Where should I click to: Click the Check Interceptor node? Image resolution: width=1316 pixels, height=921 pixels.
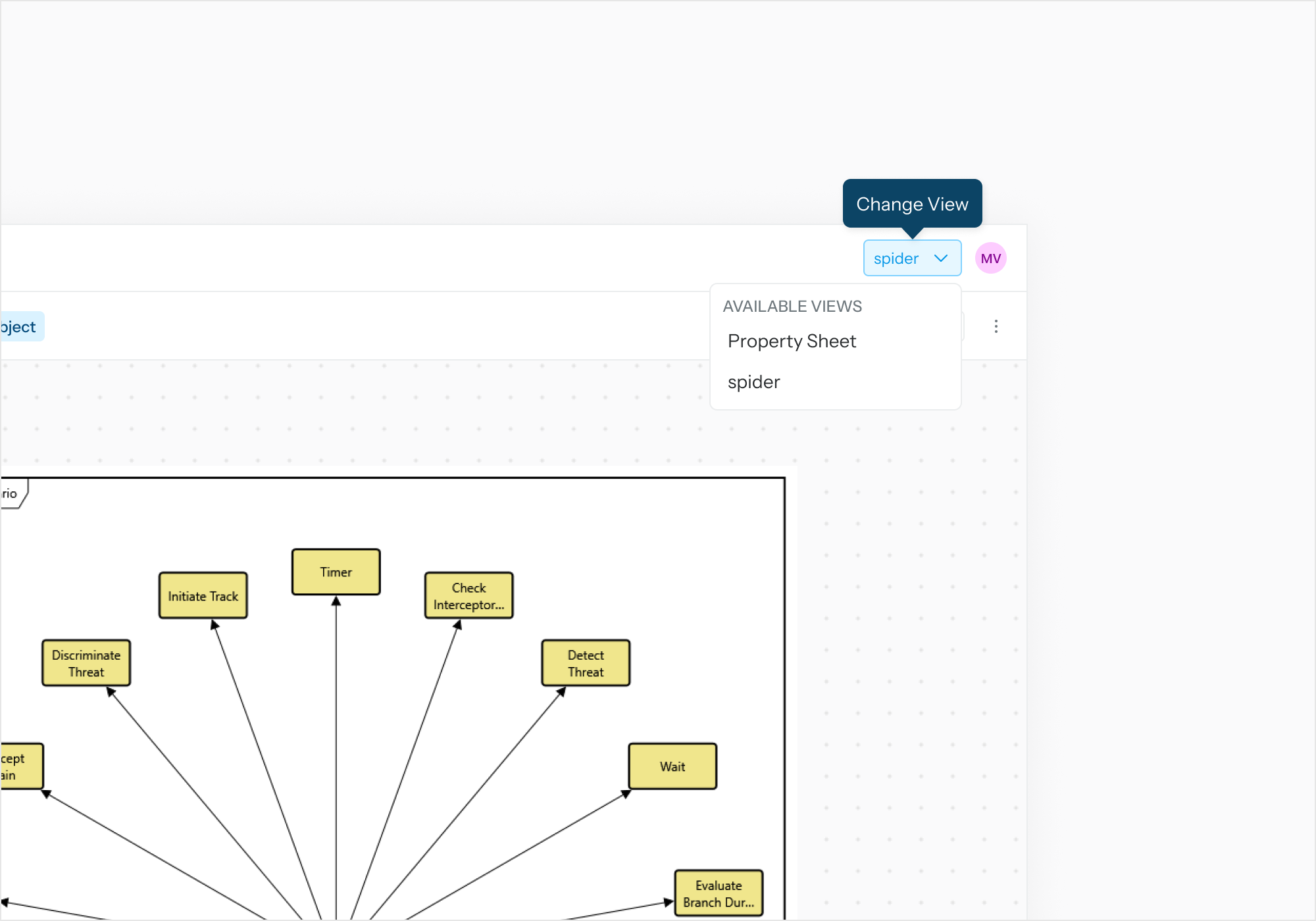pos(468,595)
